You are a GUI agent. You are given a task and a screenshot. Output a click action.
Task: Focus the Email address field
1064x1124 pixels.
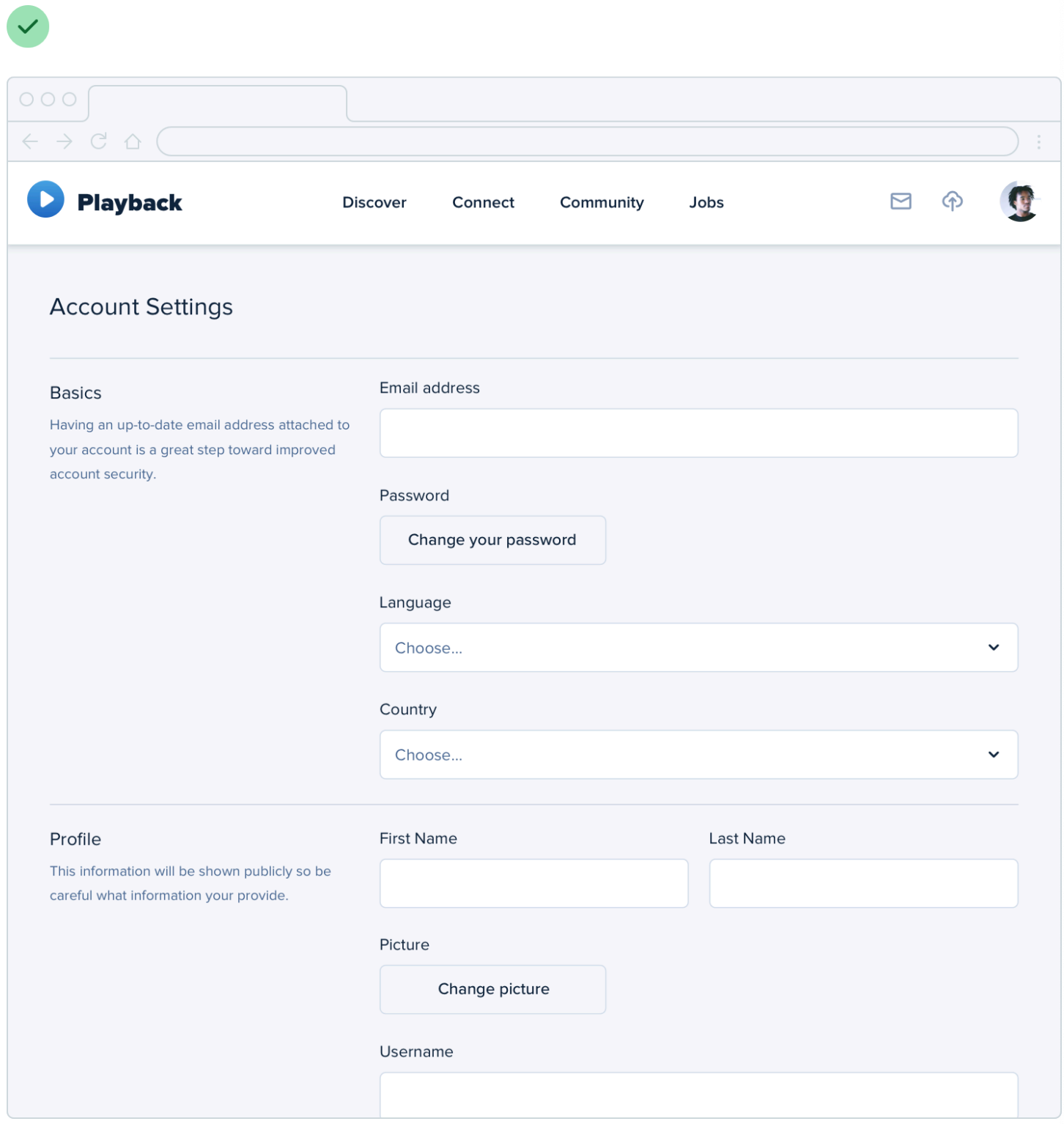coord(698,433)
